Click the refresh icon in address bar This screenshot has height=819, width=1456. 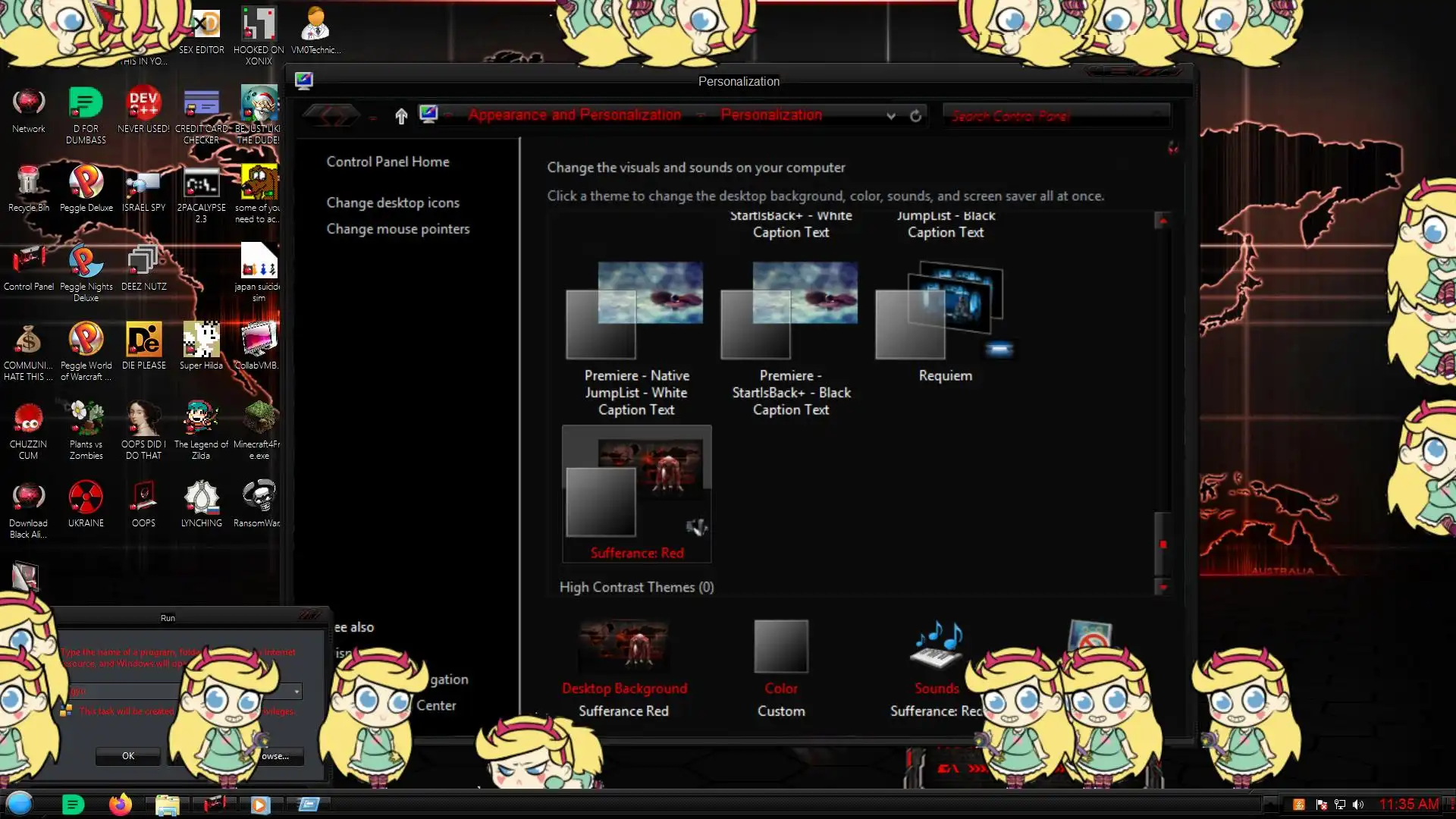click(x=915, y=115)
